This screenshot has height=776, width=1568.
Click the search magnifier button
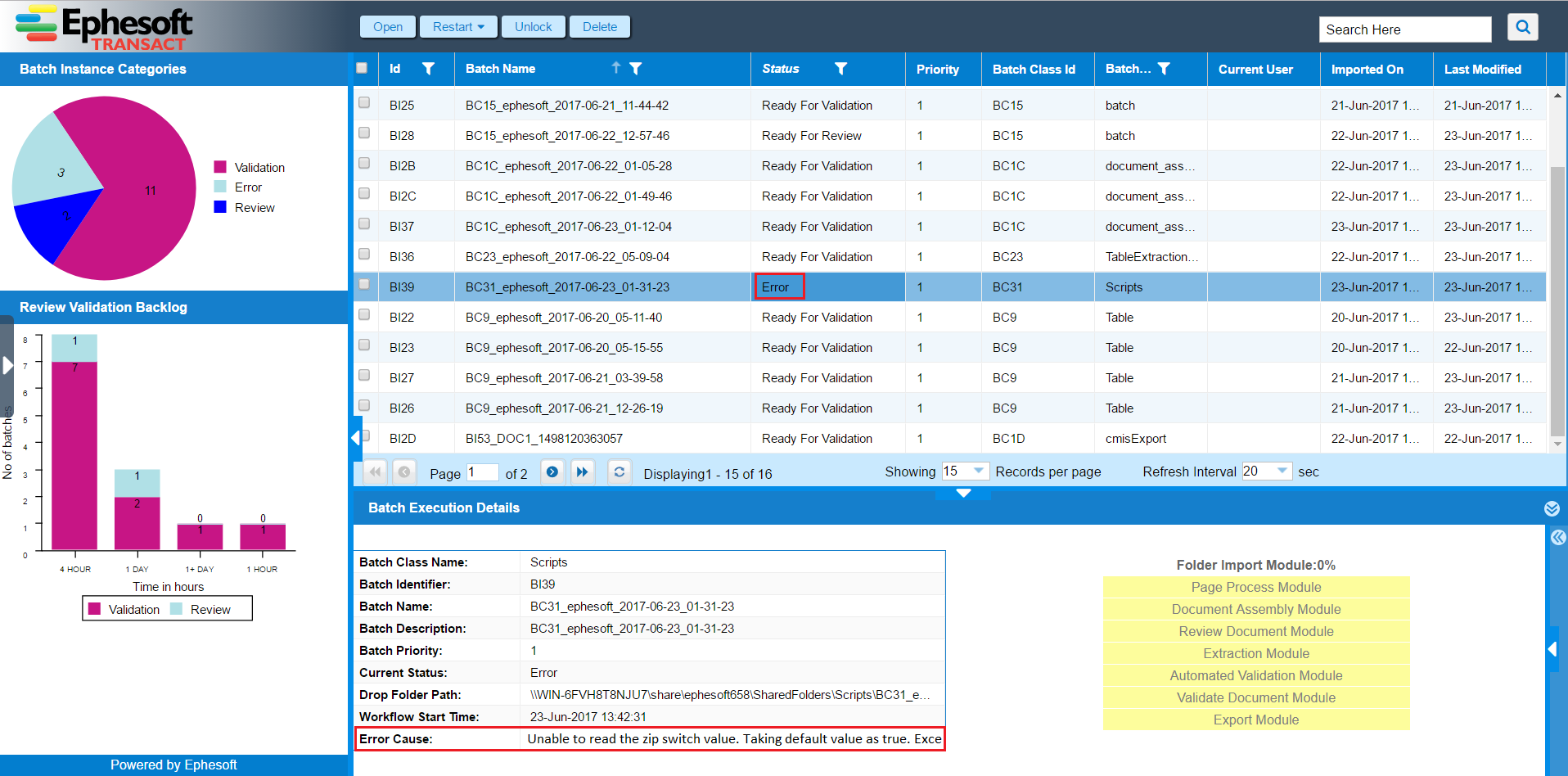pos(1522,27)
